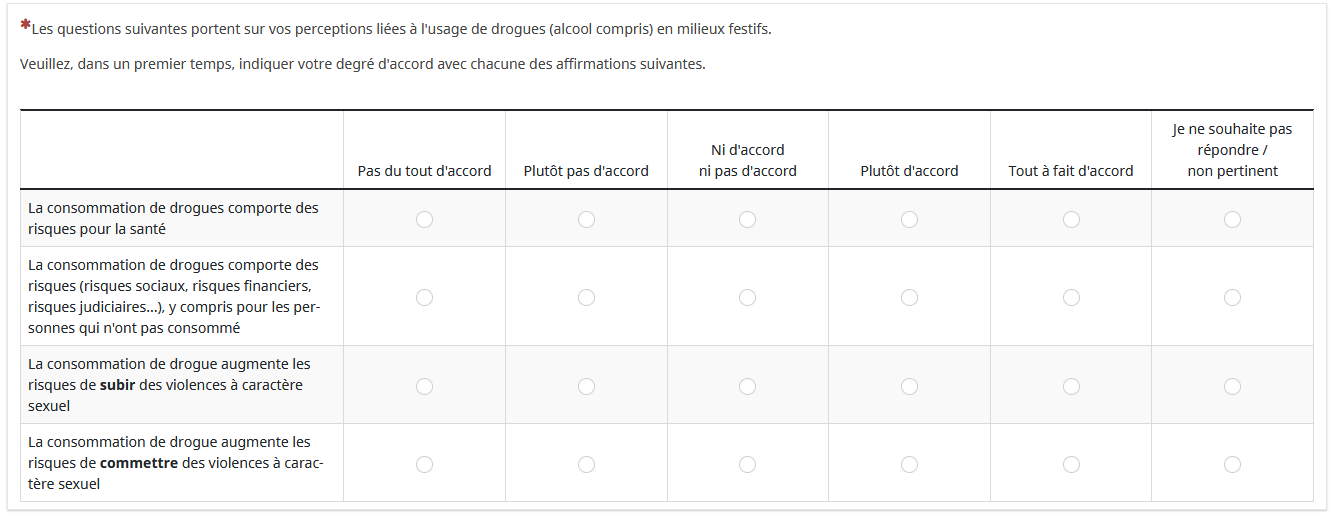Select 'Plutôt pas d'accord' for commettre des violences

tap(586, 464)
